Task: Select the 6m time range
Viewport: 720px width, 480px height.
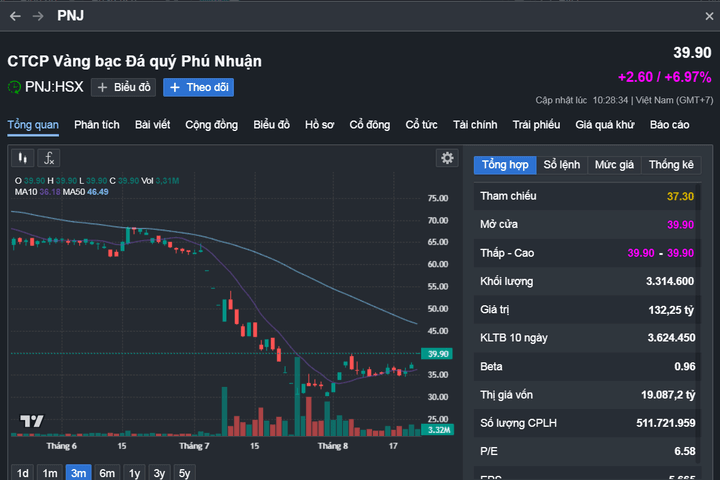Action: (107, 473)
